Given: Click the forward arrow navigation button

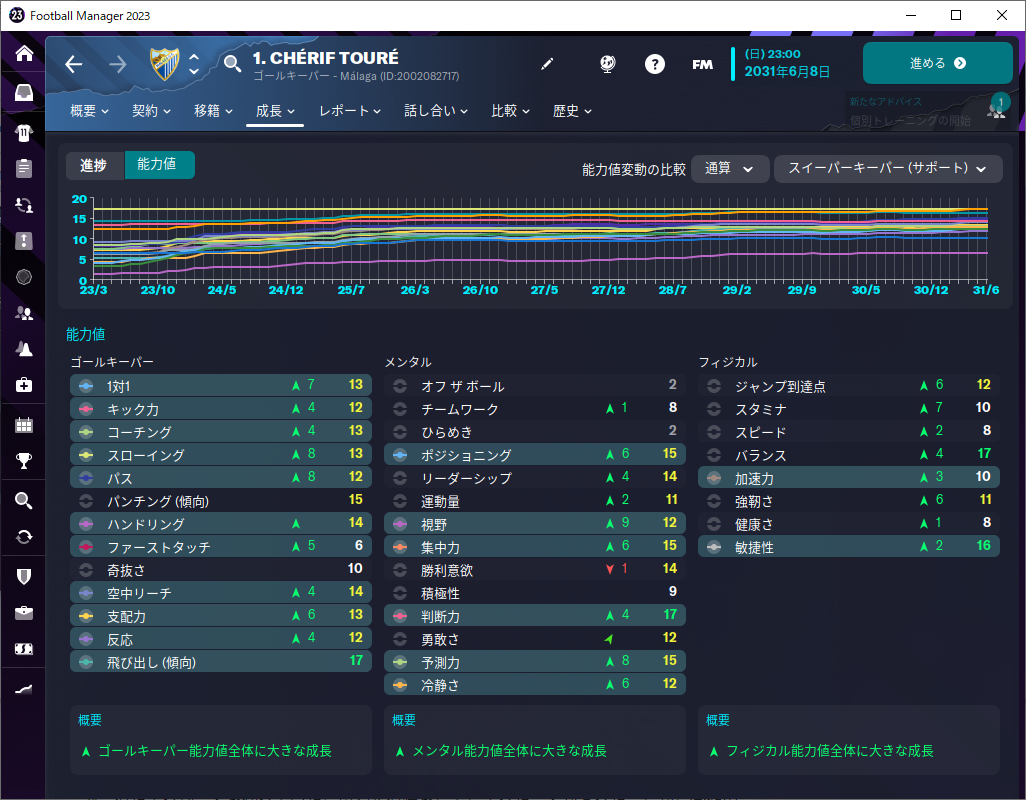Looking at the screenshot, I should (x=118, y=64).
